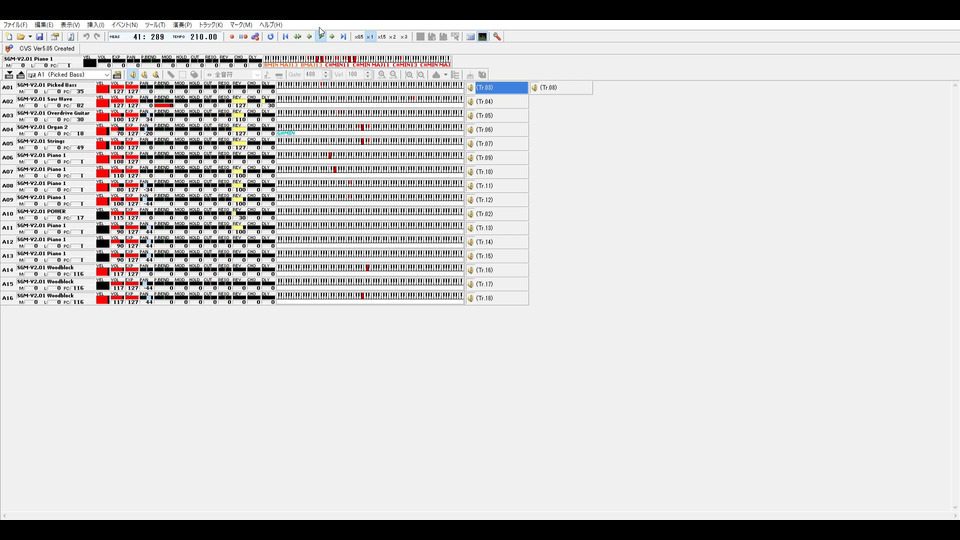Click the measure position 41: 289
This screenshot has height=540, width=960.
pyautogui.click(x=149, y=37)
